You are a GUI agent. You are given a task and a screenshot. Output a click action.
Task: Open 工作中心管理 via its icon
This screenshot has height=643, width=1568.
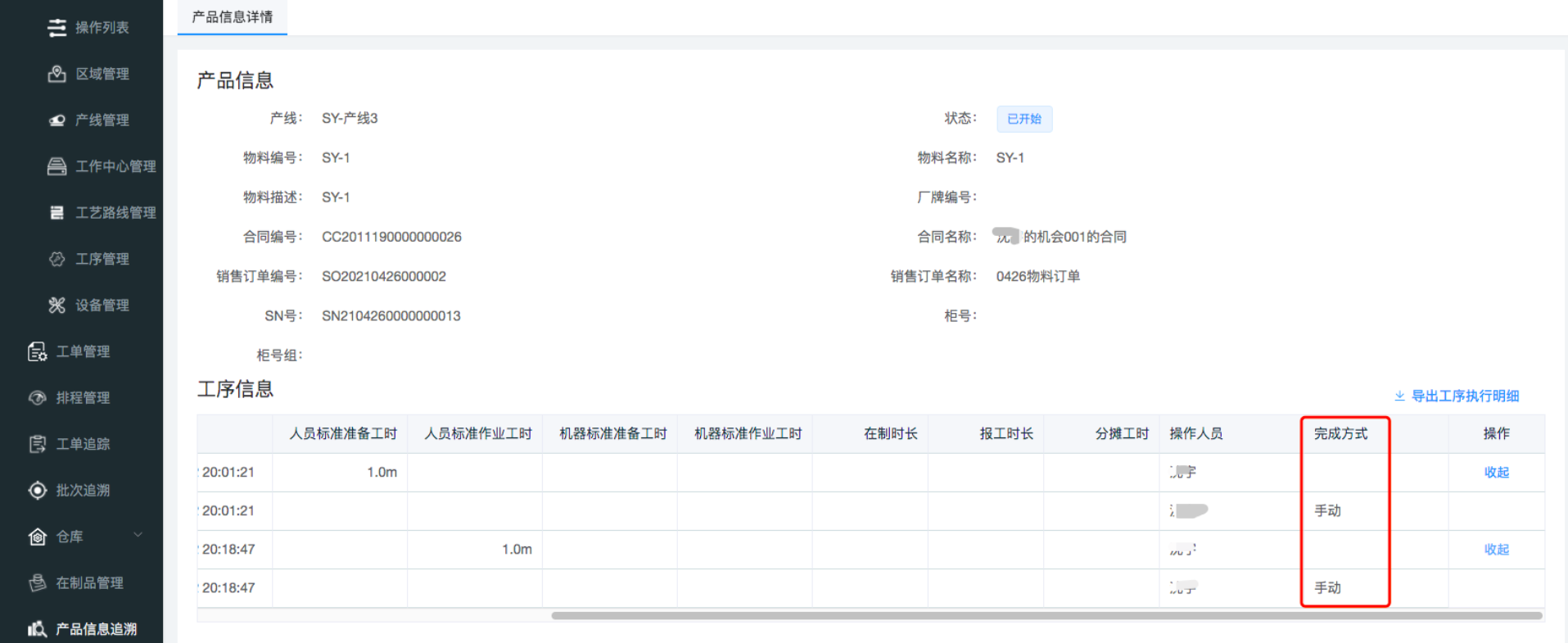click(x=56, y=166)
